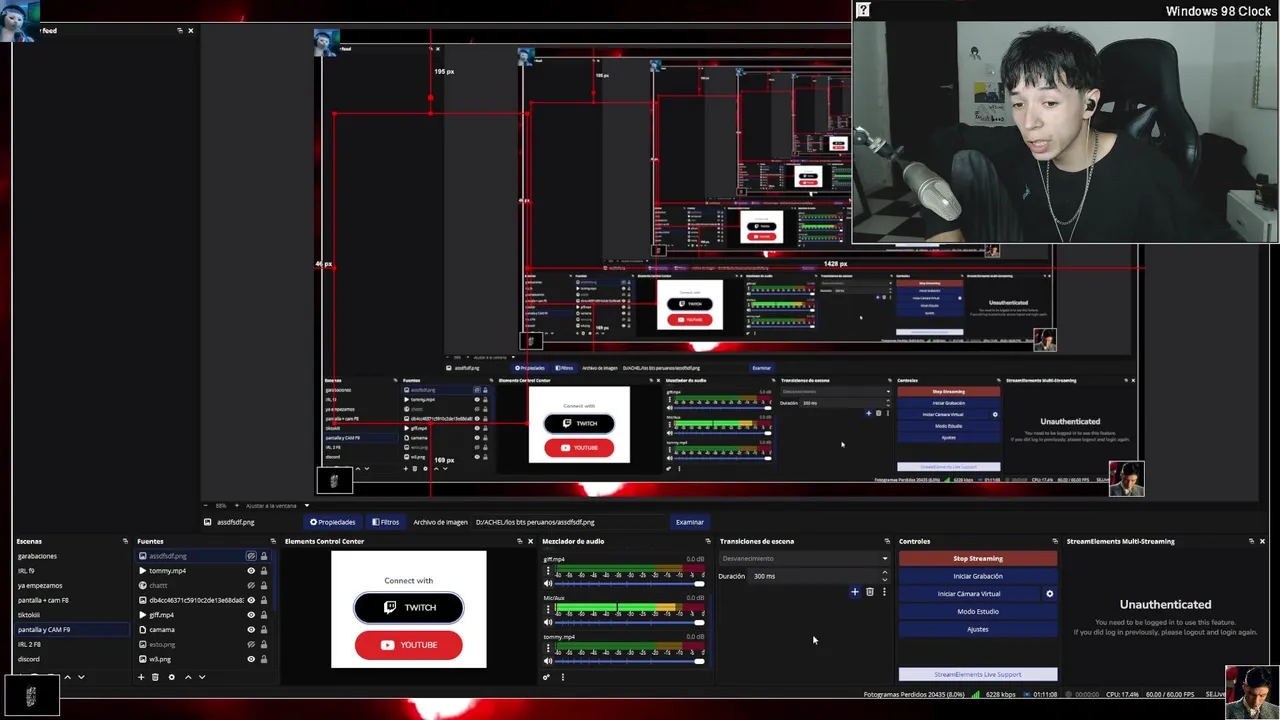Image resolution: width=1280 pixels, height=720 pixels.
Task: Hide the camama source
Action: [x=251, y=630]
